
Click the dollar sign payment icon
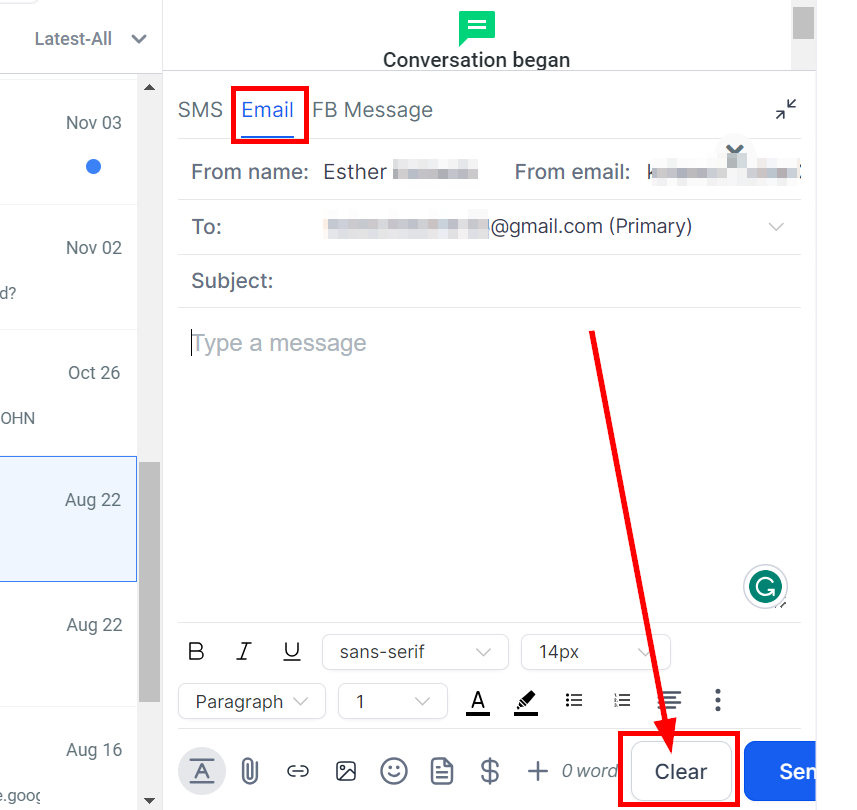(x=490, y=771)
